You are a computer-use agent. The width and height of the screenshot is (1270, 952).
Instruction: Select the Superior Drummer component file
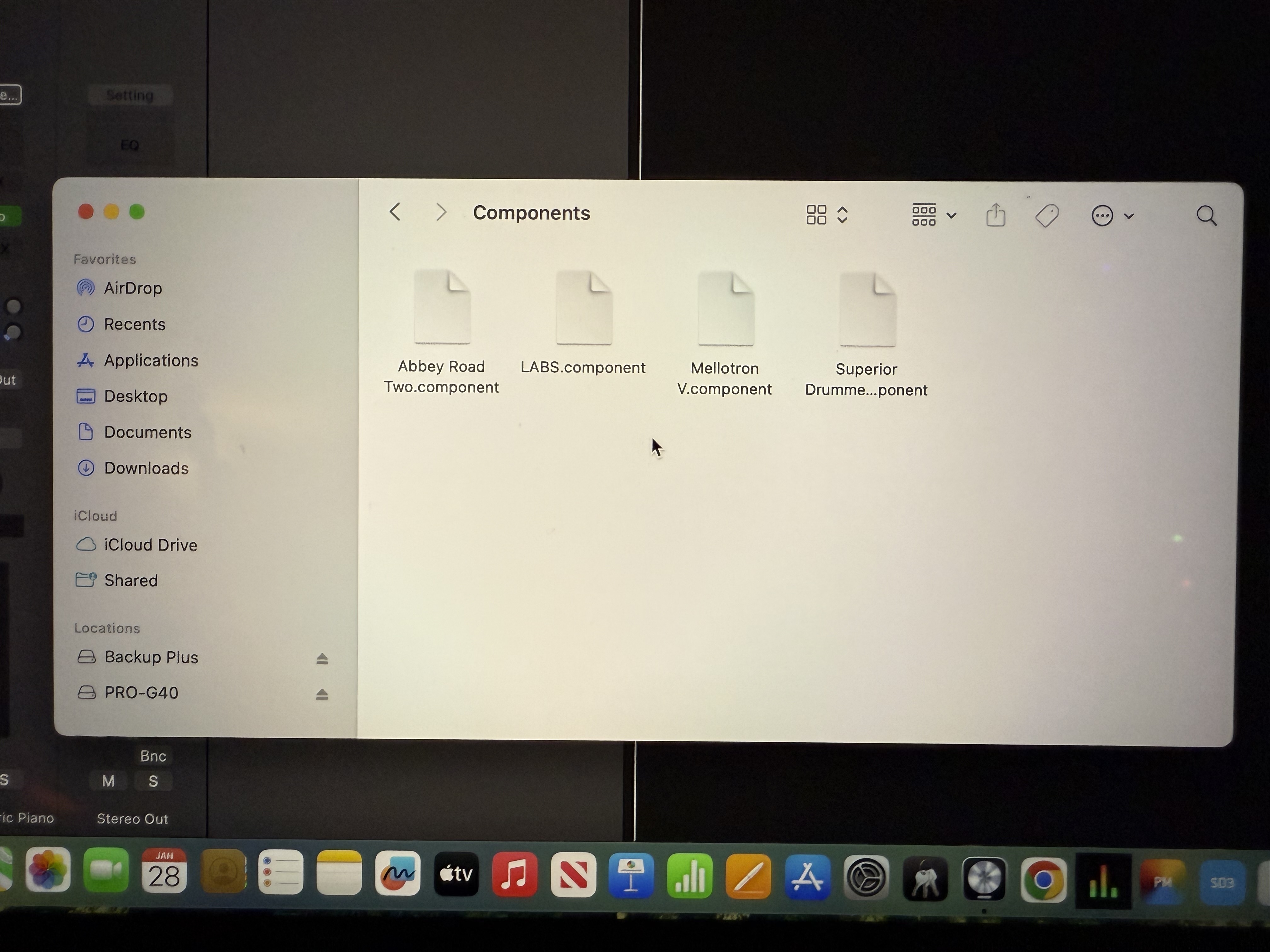867,335
